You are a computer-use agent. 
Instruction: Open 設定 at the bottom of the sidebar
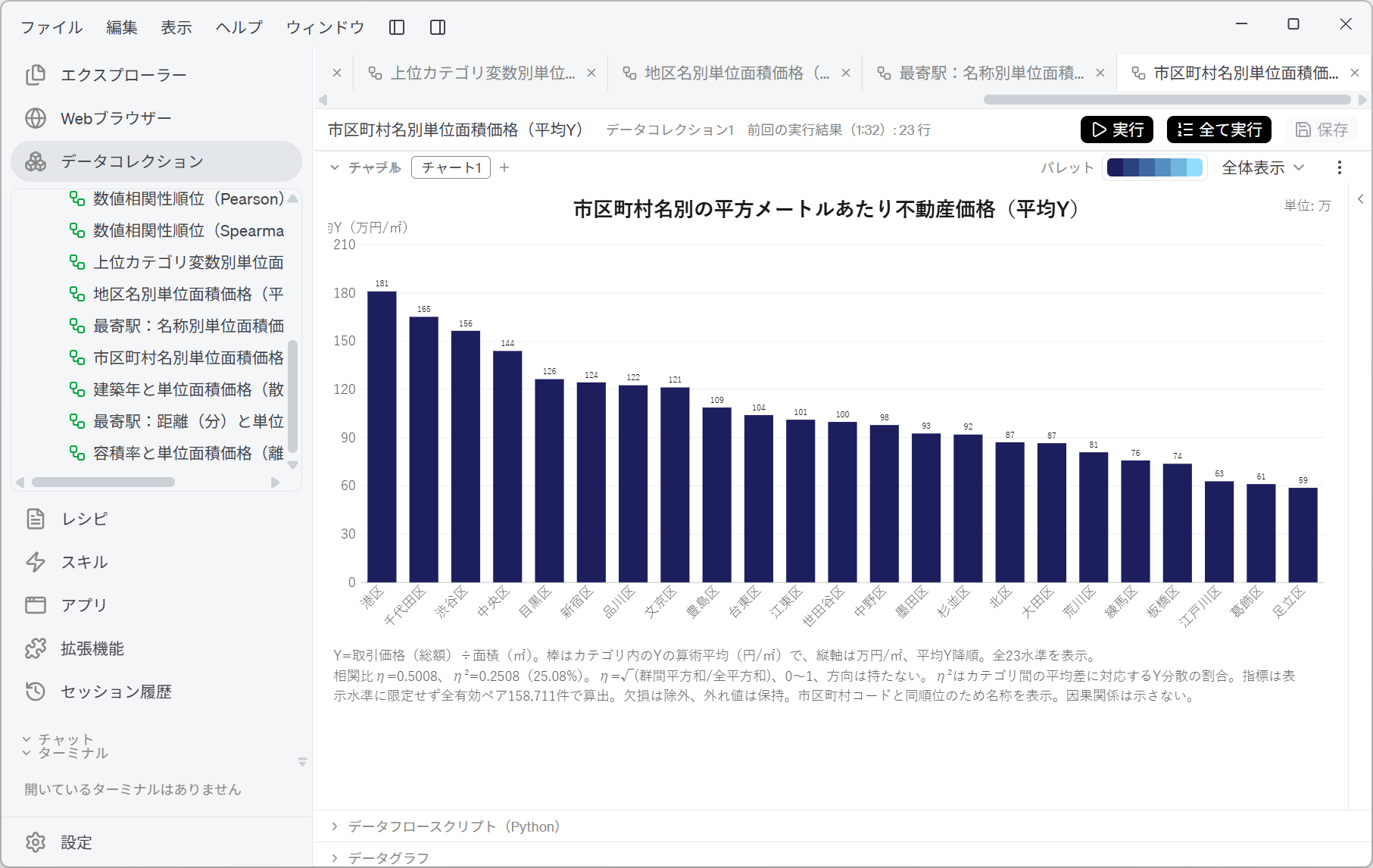point(156,842)
